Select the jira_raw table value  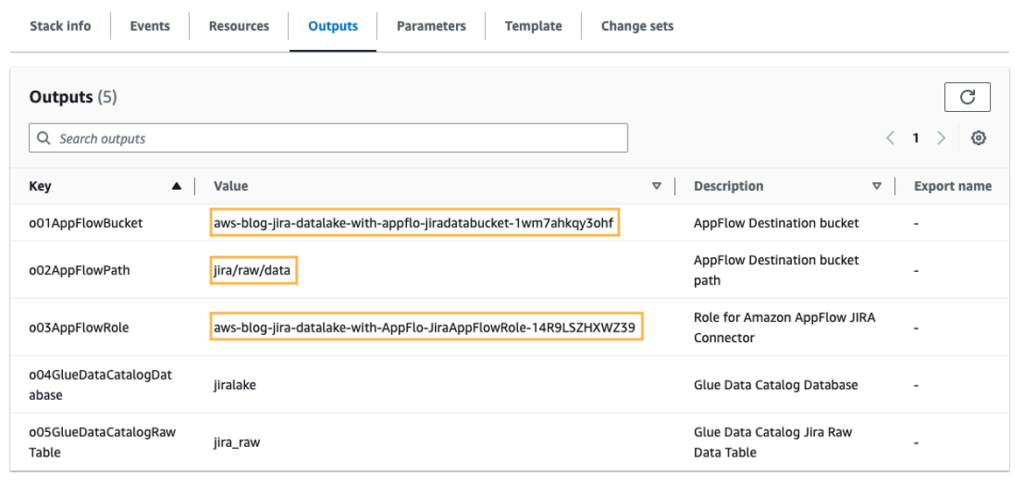(x=236, y=442)
